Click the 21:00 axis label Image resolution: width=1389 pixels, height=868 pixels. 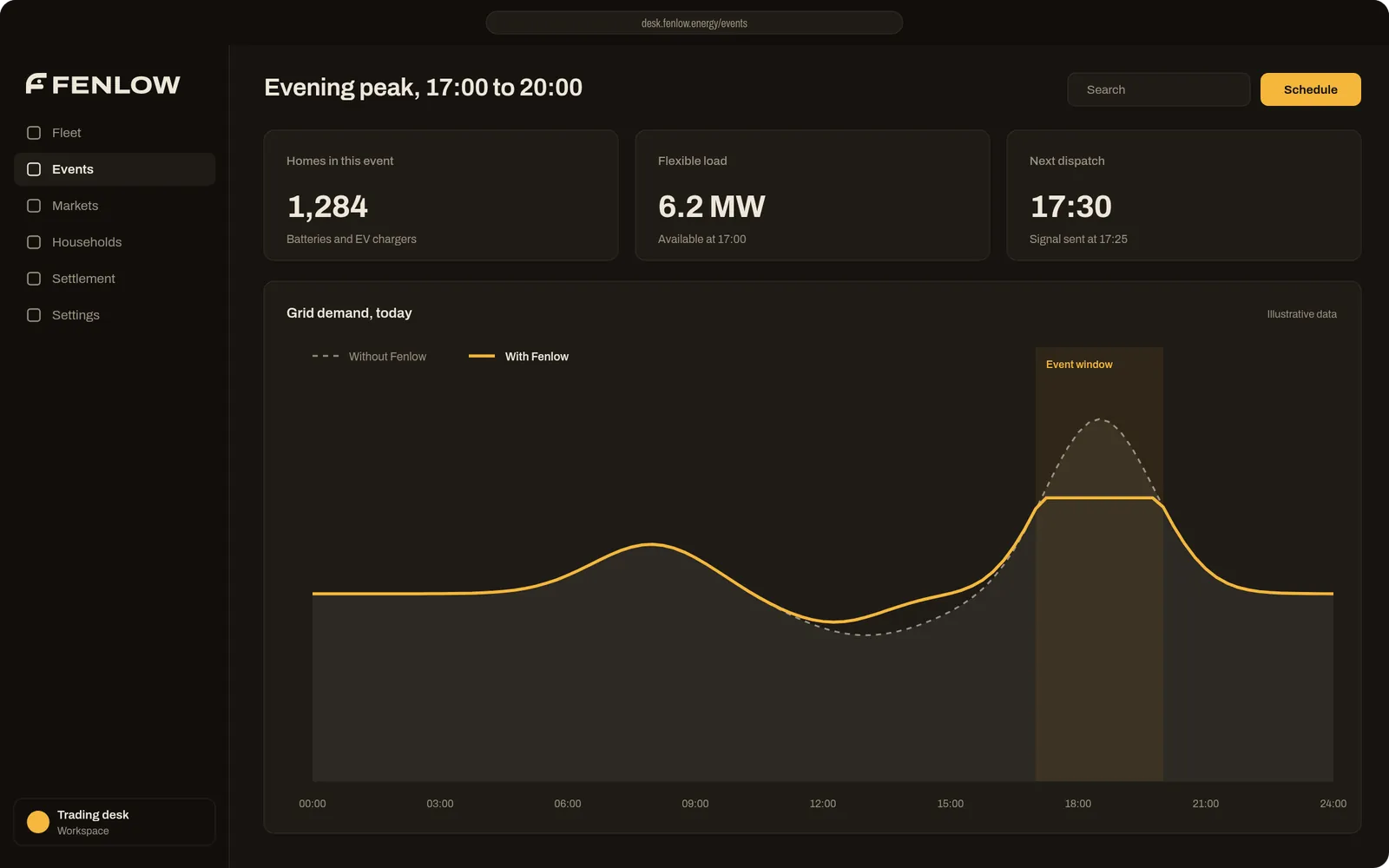click(x=1206, y=804)
